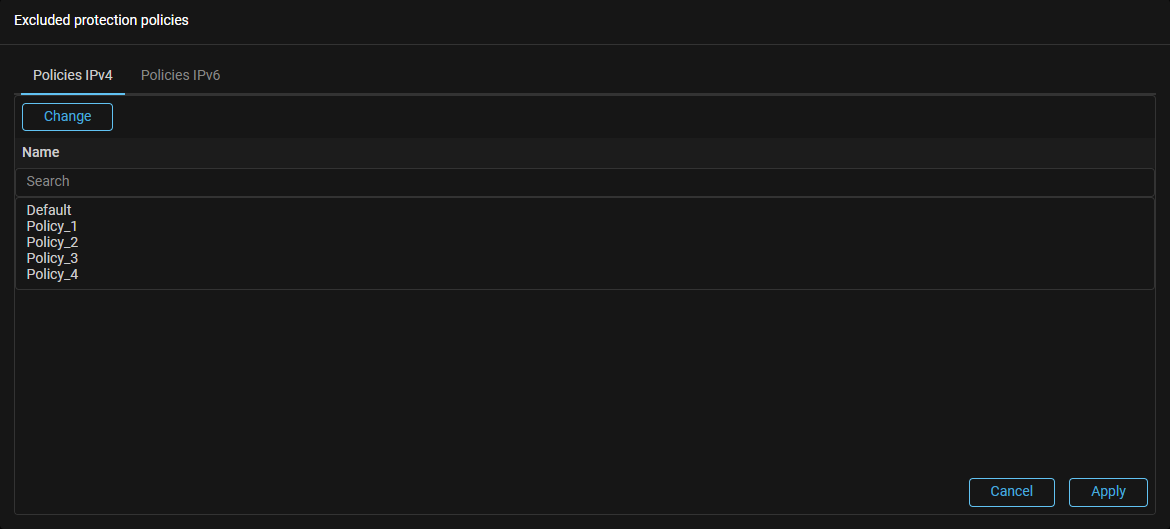Viewport: 1170px width, 529px height.
Task: Click into the Search field
Action: pyautogui.click(x=584, y=182)
